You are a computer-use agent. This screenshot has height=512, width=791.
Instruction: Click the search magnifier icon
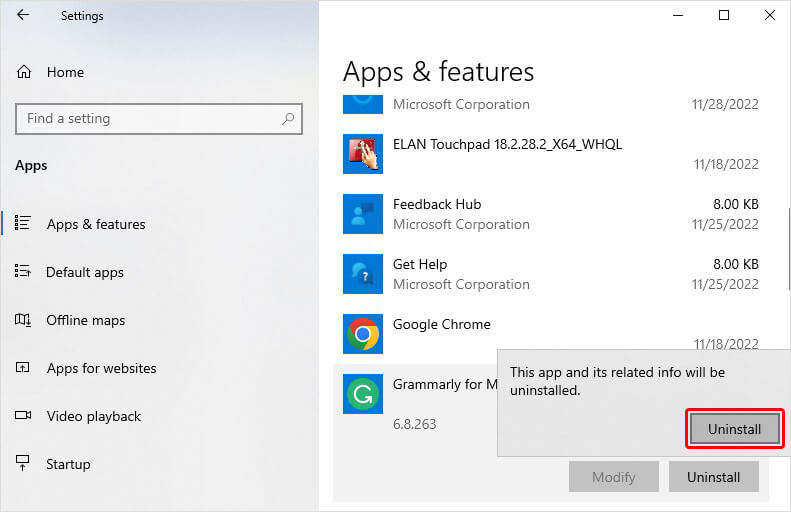pos(288,119)
